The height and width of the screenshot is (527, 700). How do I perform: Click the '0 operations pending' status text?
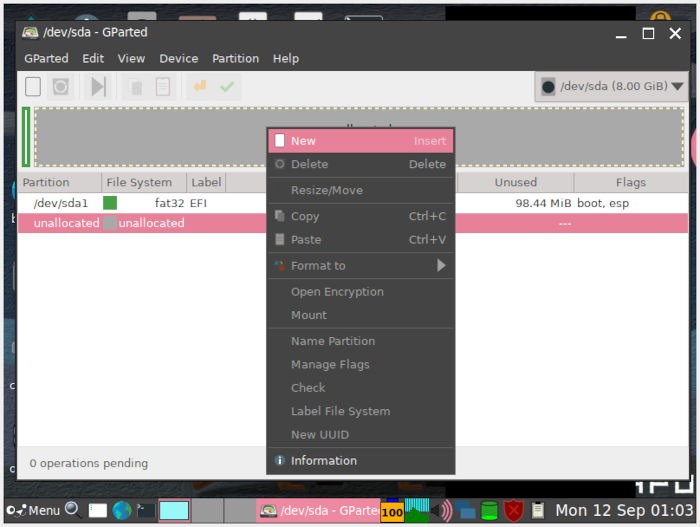(x=89, y=463)
